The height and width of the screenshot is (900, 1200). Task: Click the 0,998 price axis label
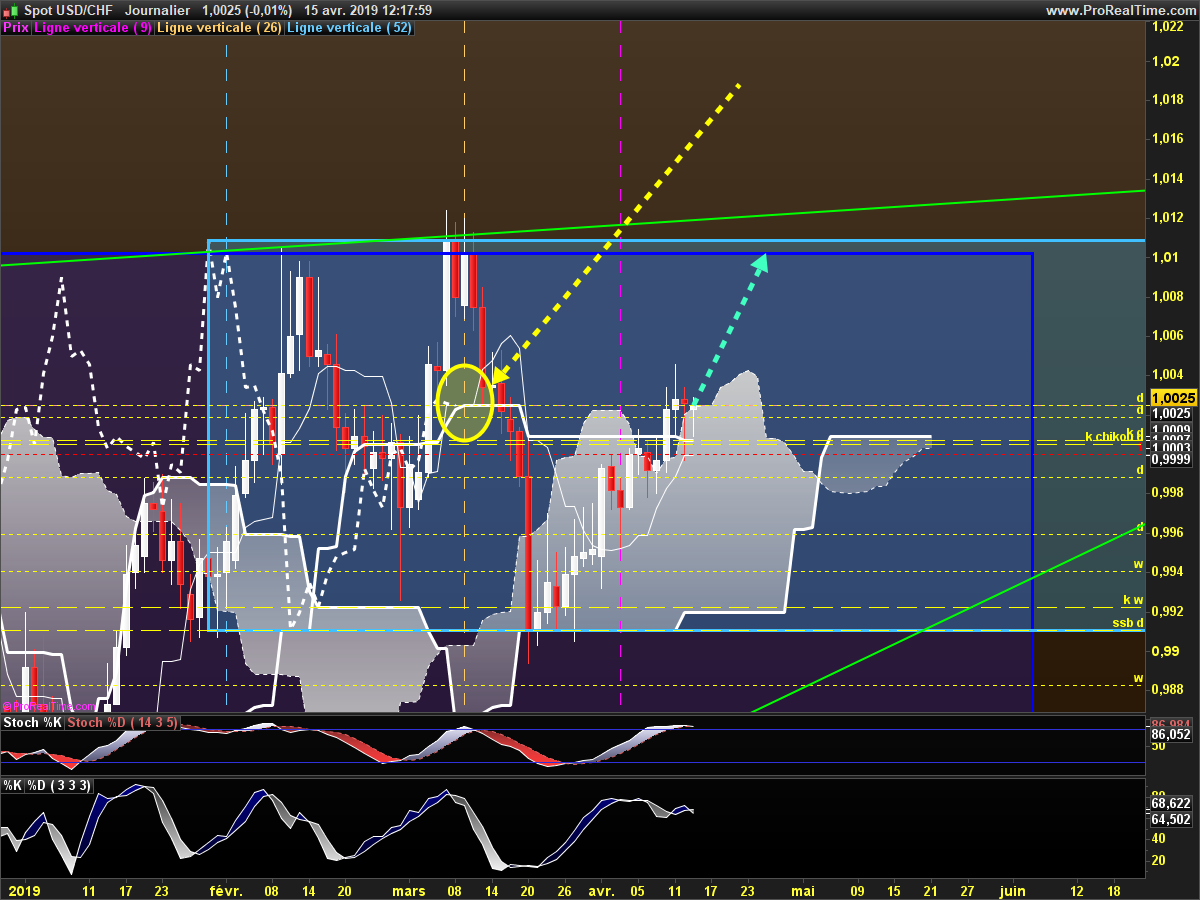pyautogui.click(x=1166, y=492)
